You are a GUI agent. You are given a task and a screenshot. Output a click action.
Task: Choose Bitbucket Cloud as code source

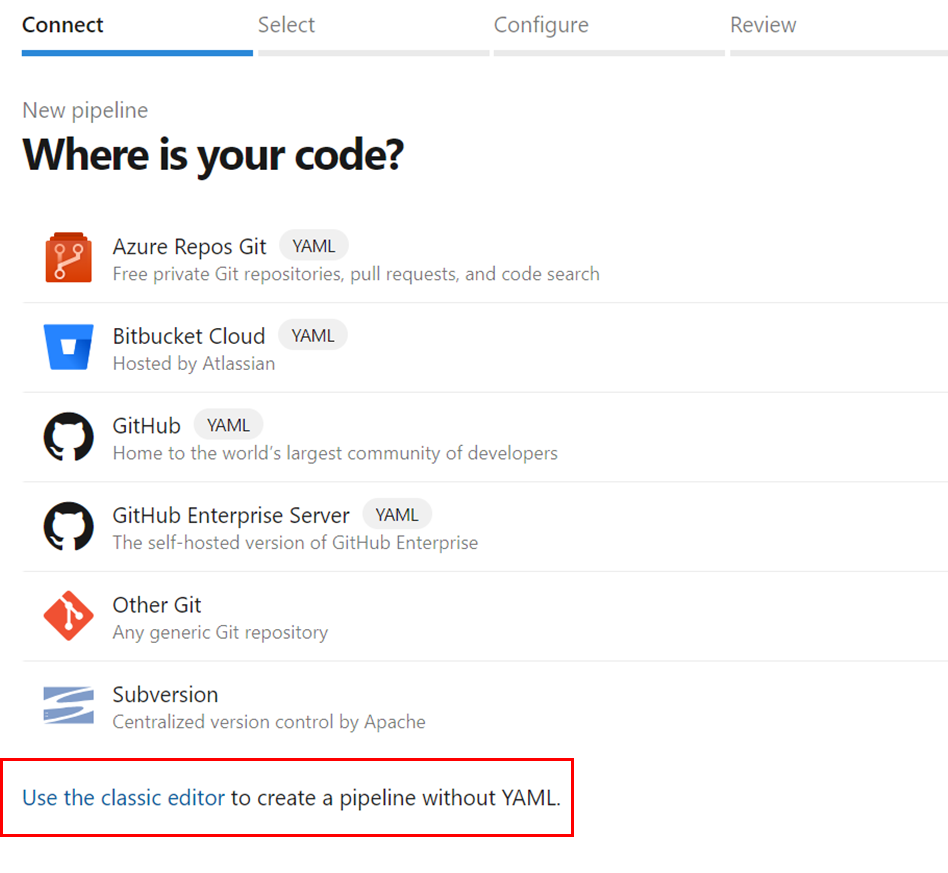pyautogui.click(x=189, y=336)
